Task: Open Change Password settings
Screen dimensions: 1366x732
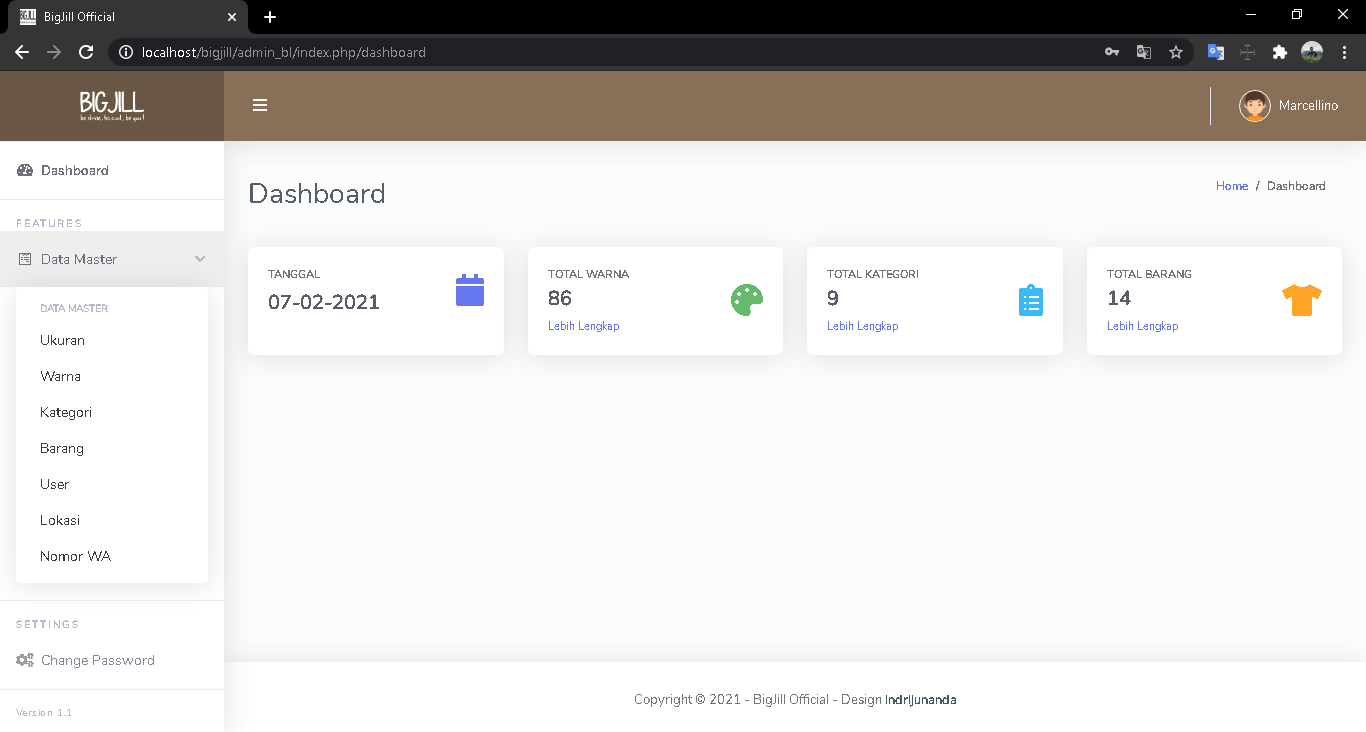Action: (97, 660)
